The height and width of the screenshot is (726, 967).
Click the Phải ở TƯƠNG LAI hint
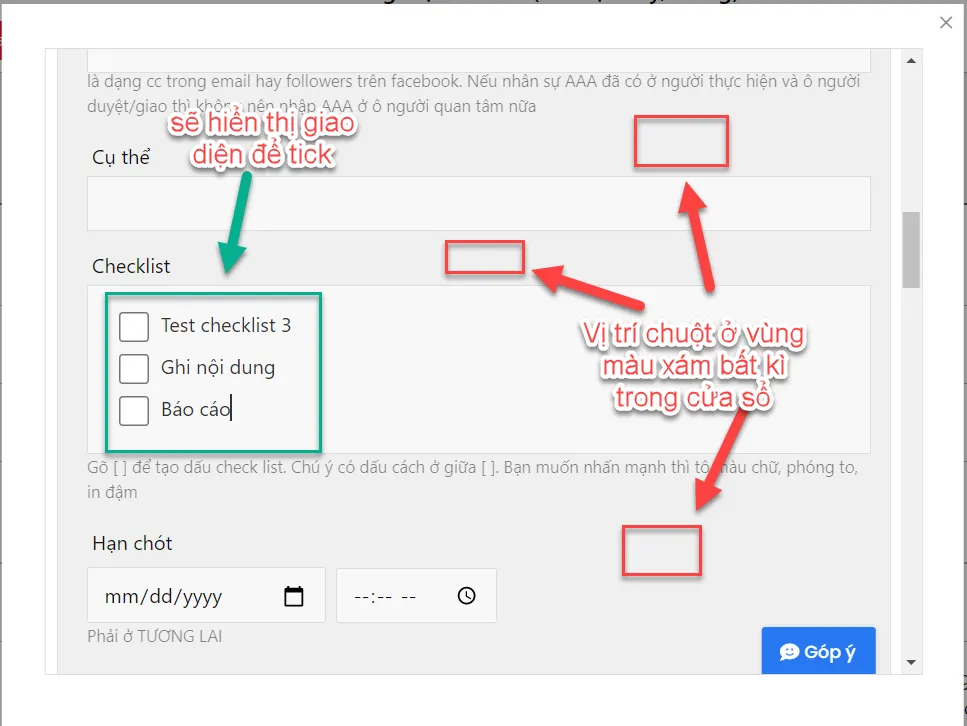point(155,636)
